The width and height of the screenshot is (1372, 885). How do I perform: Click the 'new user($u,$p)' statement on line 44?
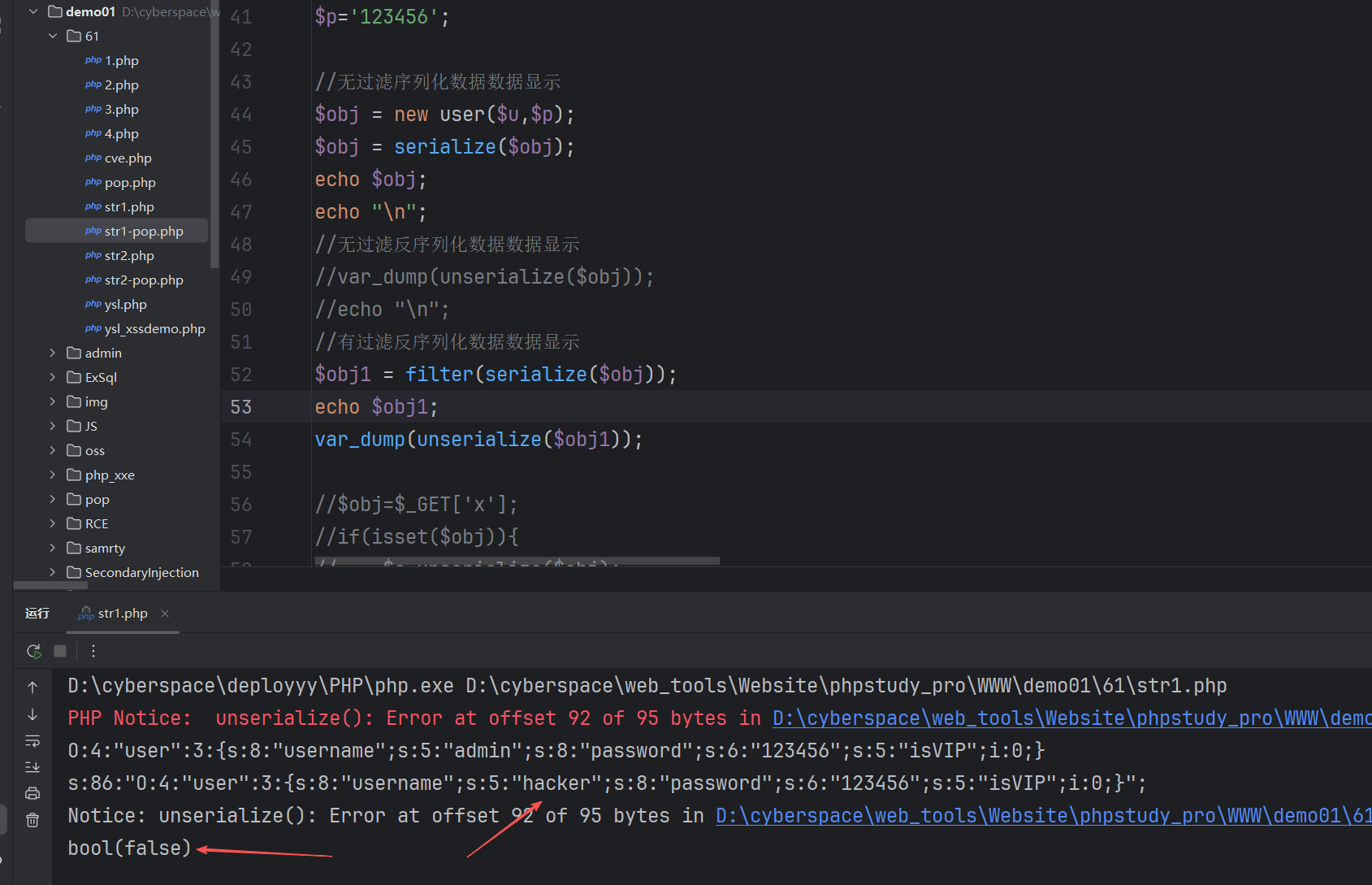click(484, 115)
